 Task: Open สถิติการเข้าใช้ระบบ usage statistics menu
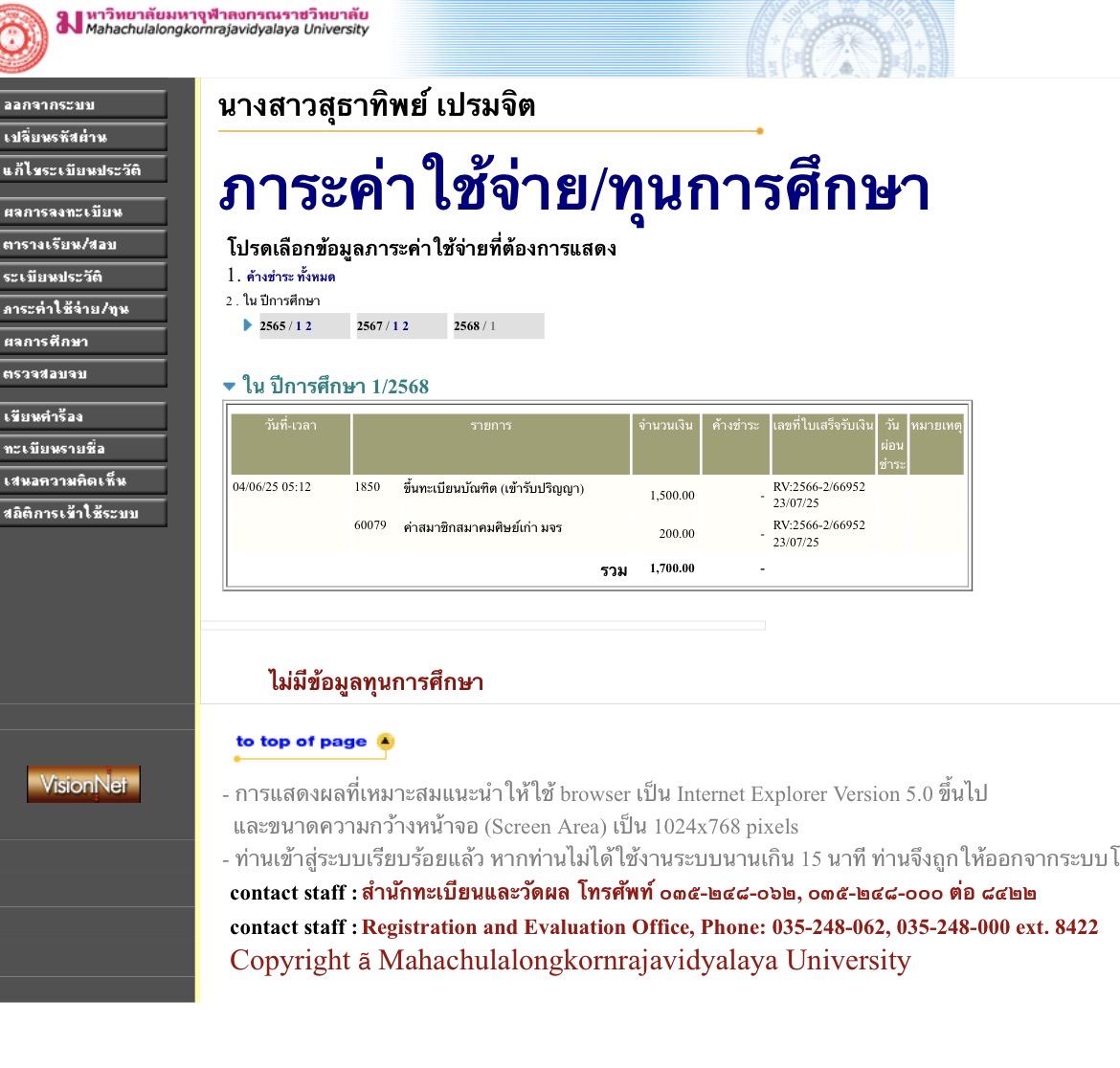click(x=83, y=513)
